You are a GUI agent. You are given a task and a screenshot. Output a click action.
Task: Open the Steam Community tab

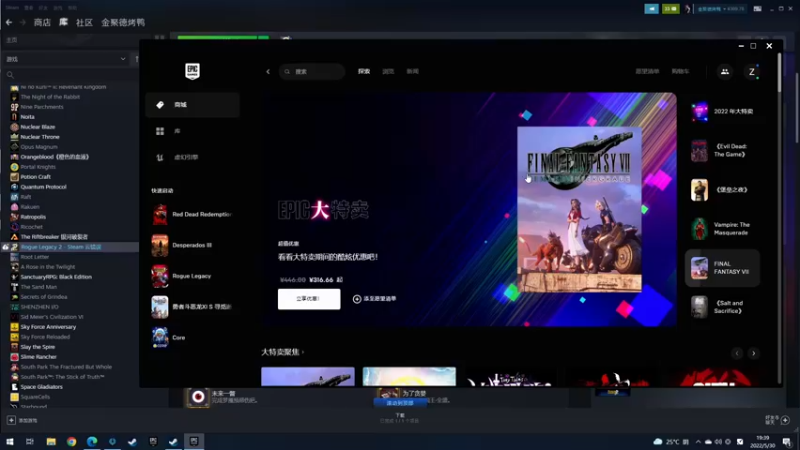click(84, 22)
